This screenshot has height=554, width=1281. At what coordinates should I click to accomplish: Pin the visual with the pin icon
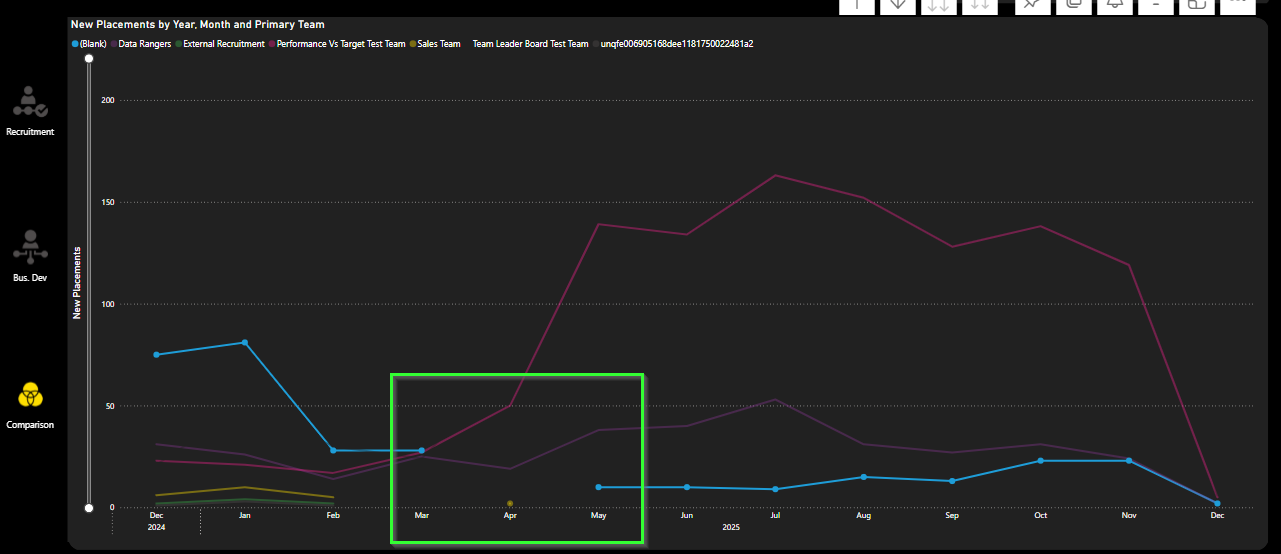[x=1032, y=5]
